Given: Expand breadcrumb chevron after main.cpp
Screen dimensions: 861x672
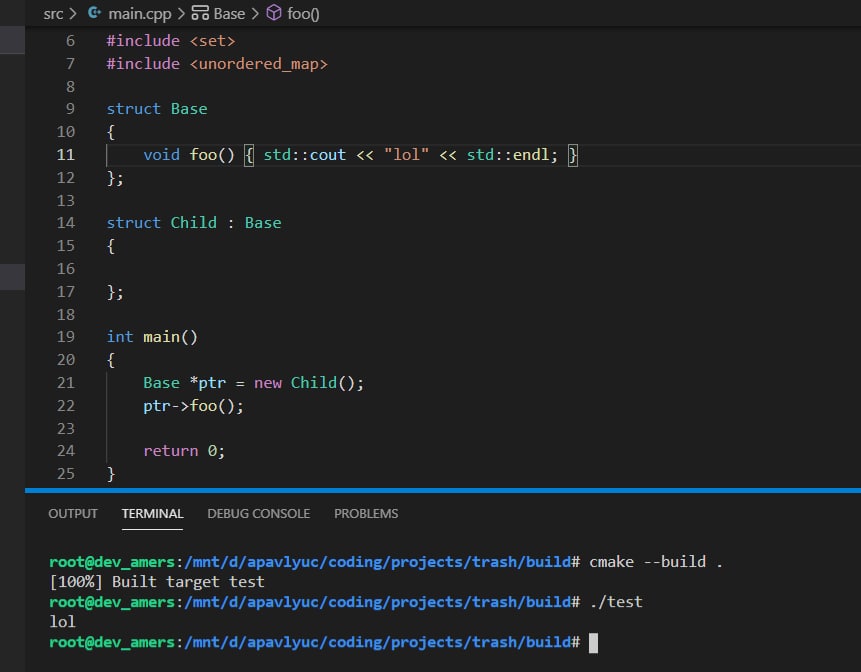Looking at the screenshot, I should (181, 14).
